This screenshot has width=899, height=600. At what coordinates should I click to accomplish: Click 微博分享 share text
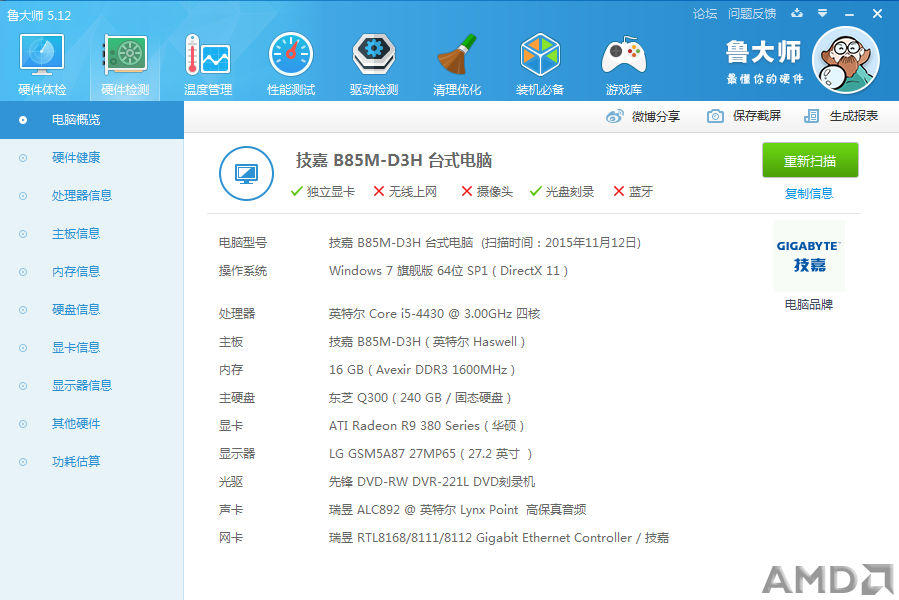(655, 116)
